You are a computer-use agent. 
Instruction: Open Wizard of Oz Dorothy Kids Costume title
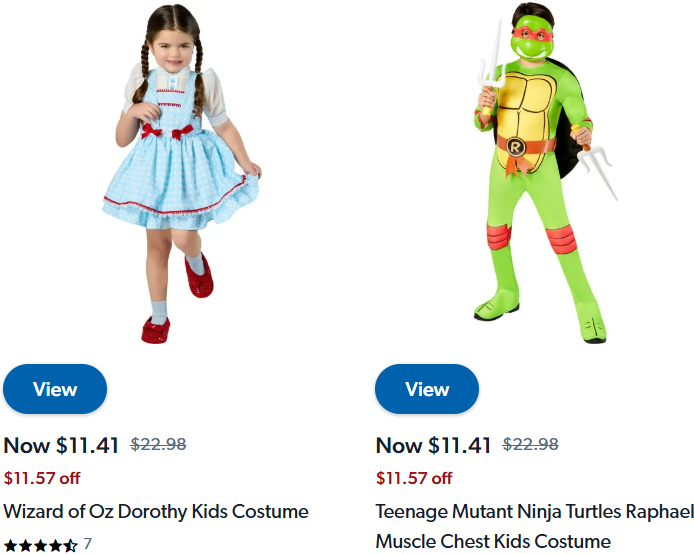156,511
